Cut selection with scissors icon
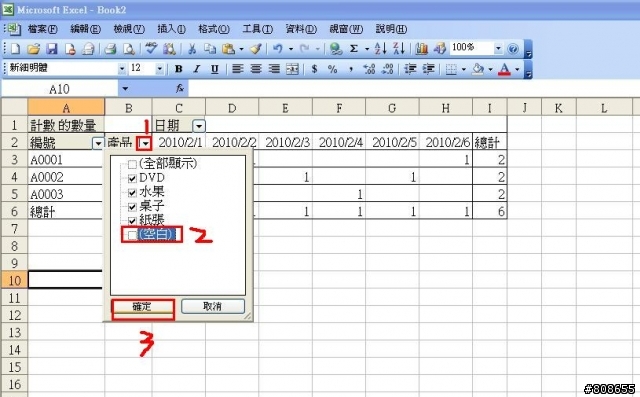 192,49
